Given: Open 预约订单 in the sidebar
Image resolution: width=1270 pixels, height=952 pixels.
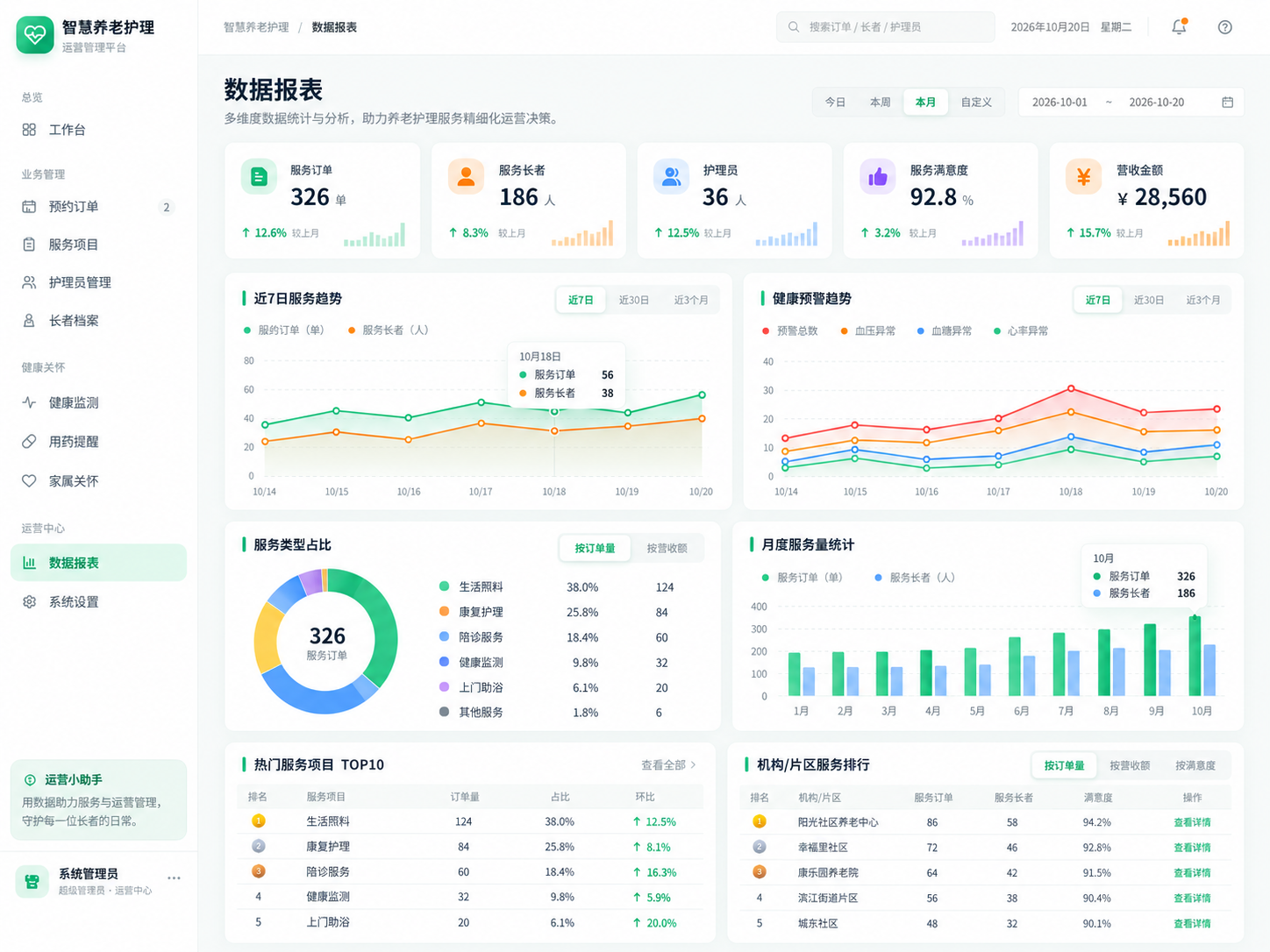Looking at the screenshot, I should click(x=98, y=207).
